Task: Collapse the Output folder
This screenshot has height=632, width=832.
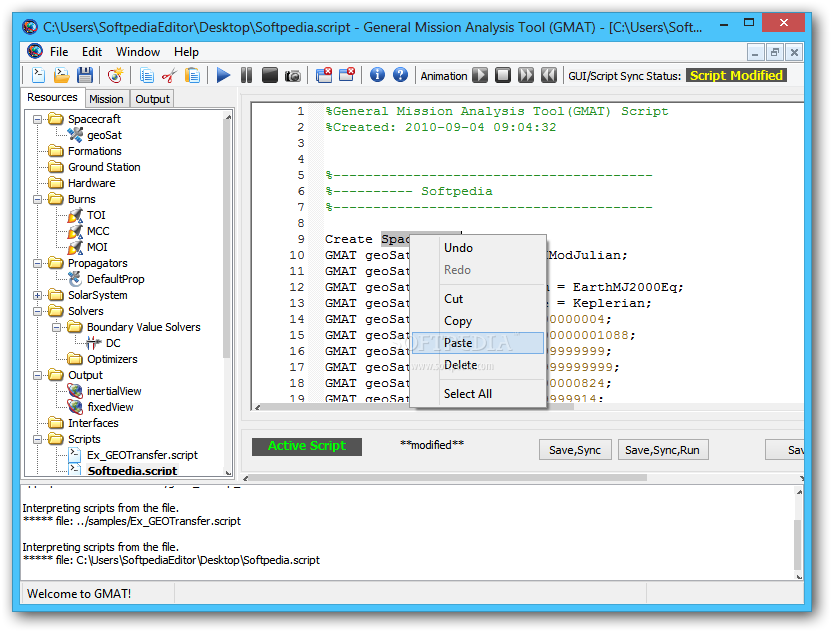Action: 37,375
